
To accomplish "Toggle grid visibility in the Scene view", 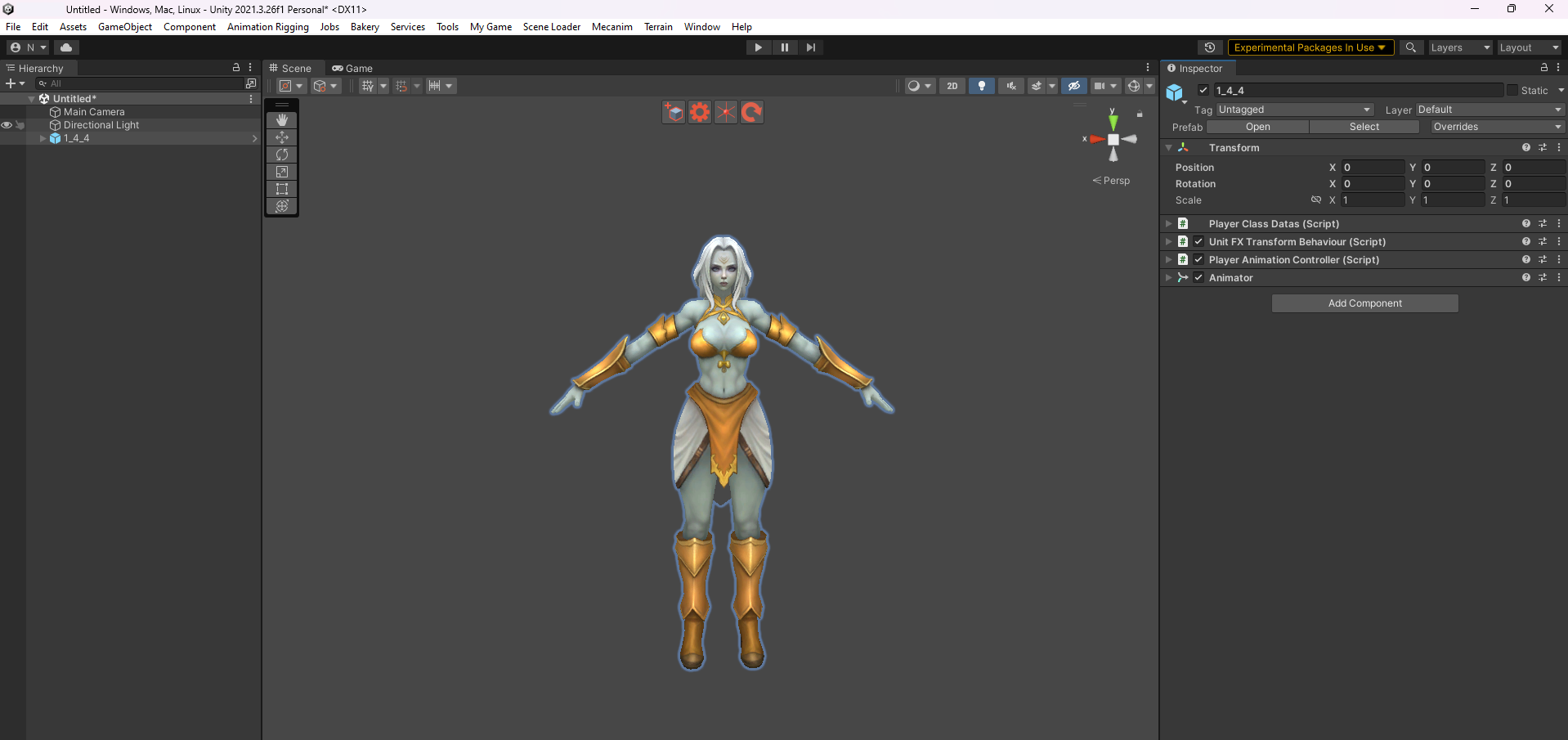I will pyautogui.click(x=368, y=86).
